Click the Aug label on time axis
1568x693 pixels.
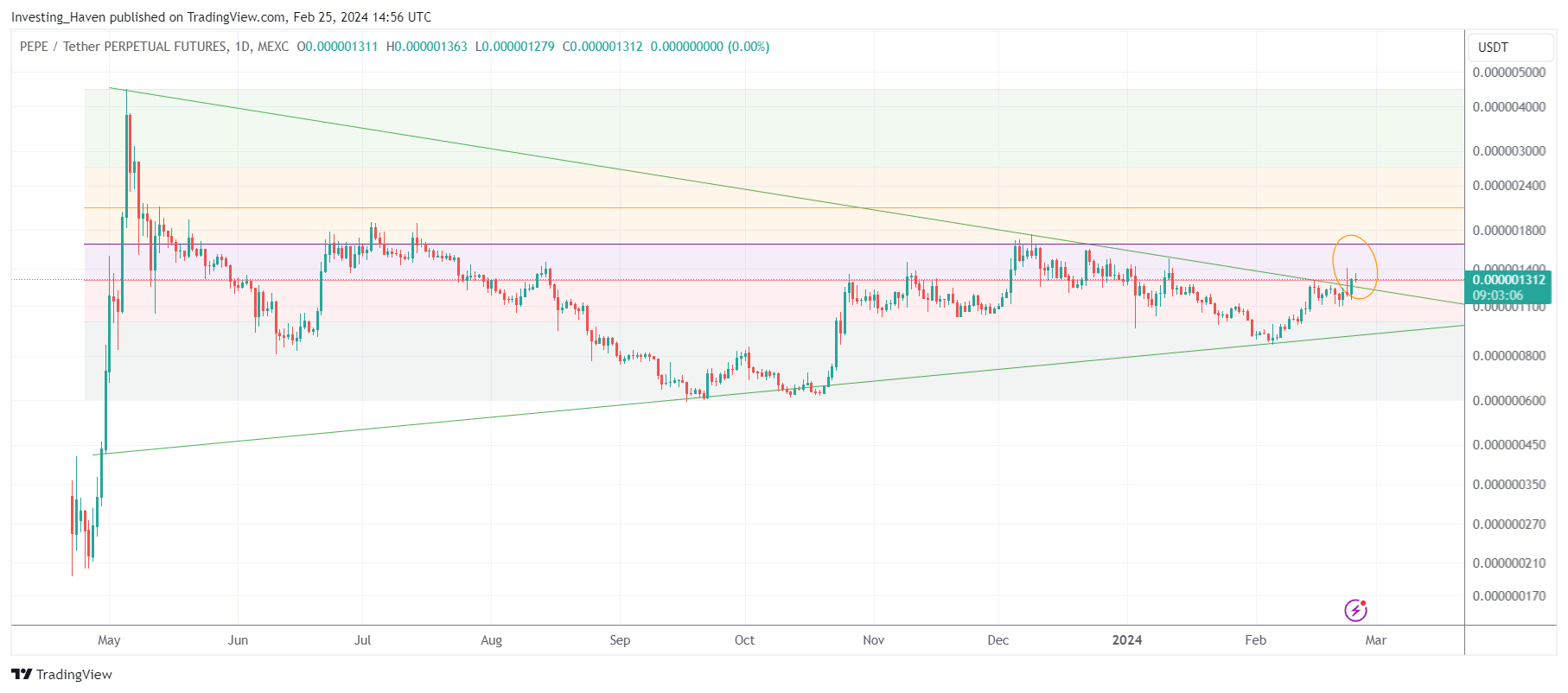pyautogui.click(x=491, y=640)
